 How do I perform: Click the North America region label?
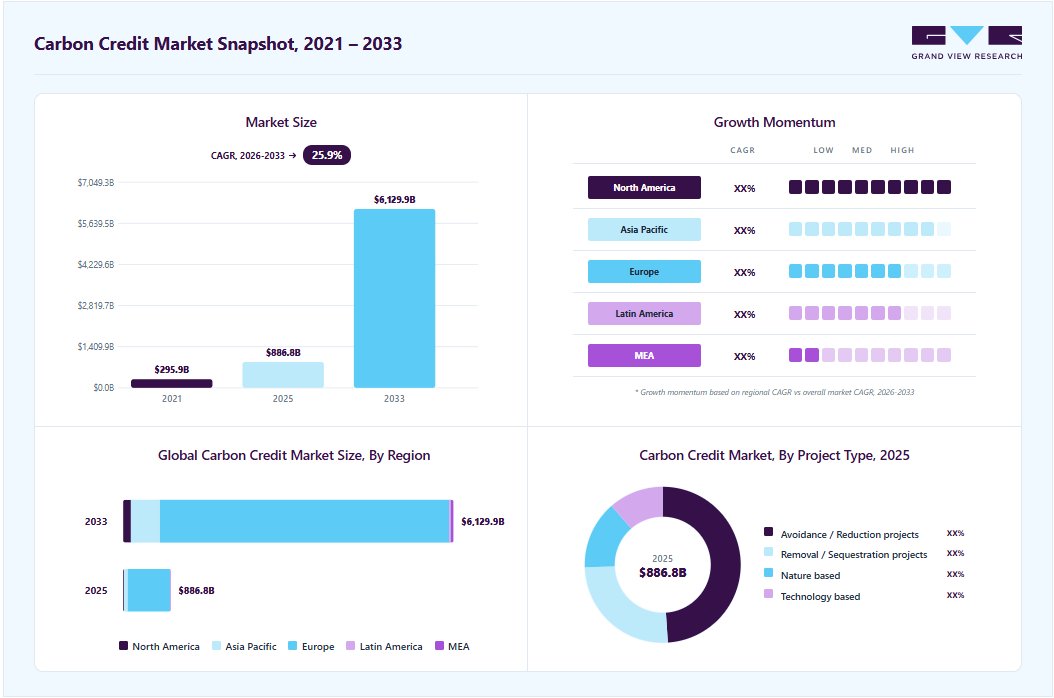pyautogui.click(x=644, y=188)
